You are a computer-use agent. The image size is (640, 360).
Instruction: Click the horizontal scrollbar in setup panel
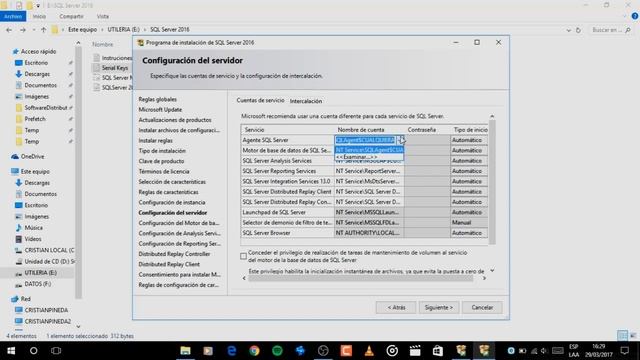pyautogui.click(x=361, y=278)
